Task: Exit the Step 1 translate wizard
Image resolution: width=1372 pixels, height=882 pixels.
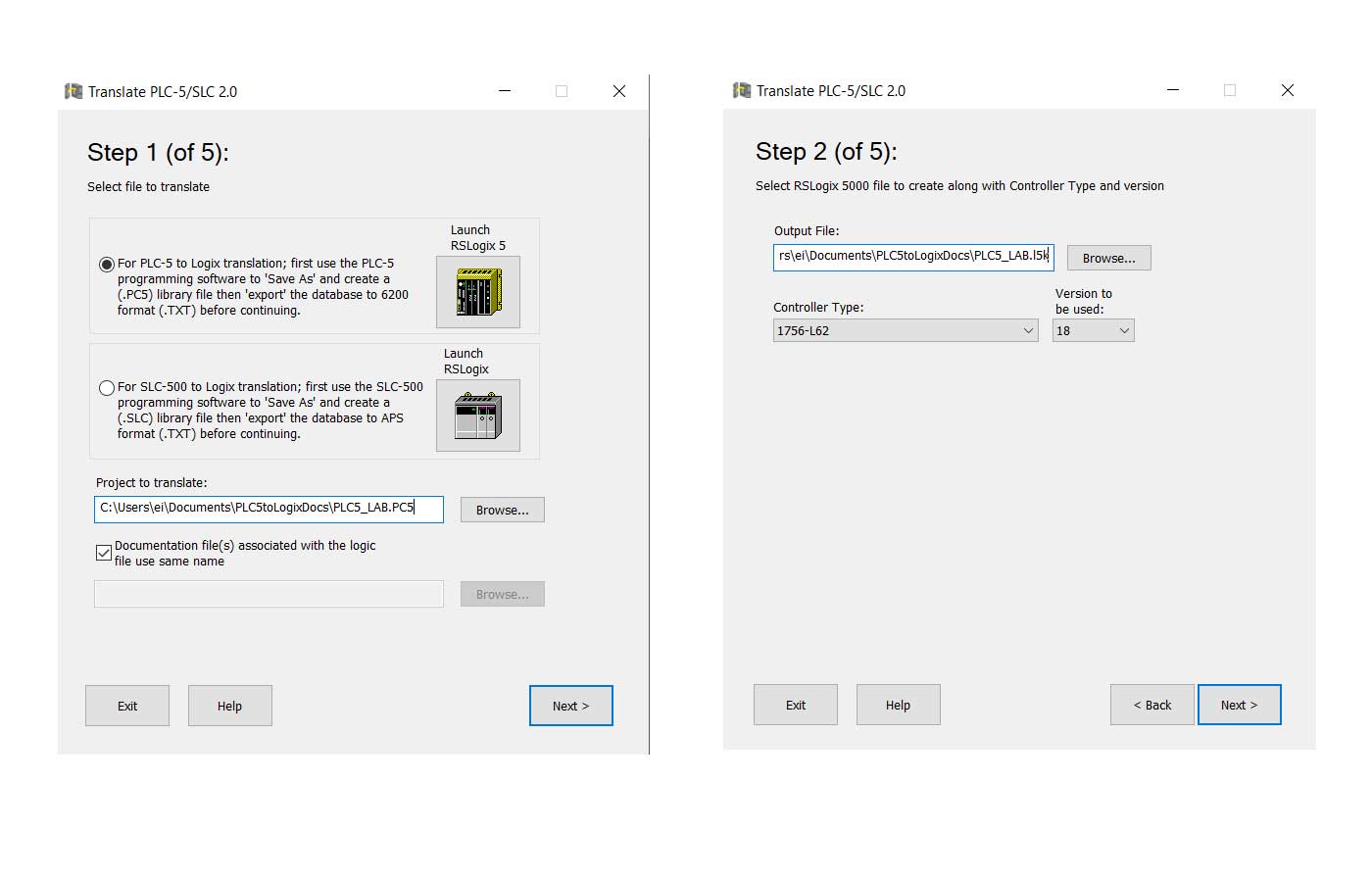Action: [127, 706]
